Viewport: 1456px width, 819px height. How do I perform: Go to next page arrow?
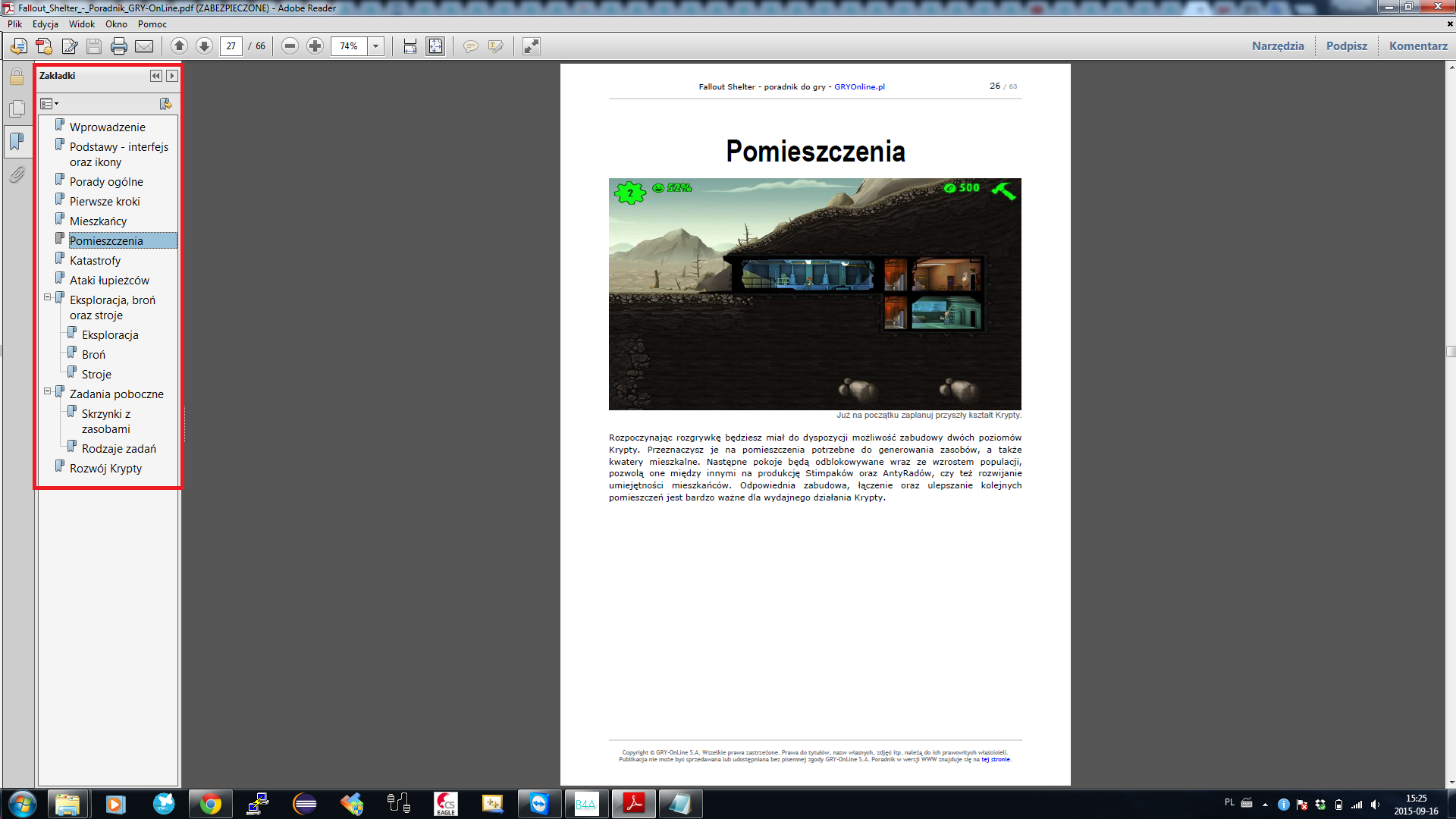pos(204,46)
